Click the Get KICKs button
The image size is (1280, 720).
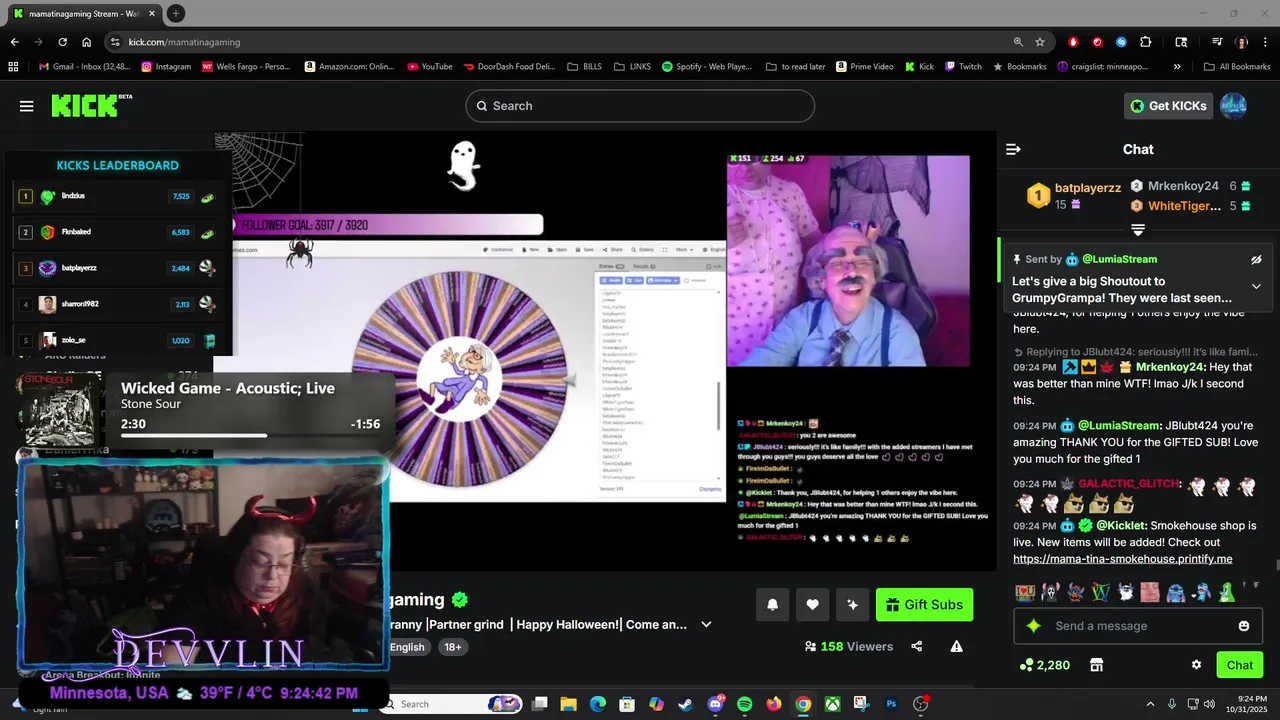click(1168, 106)
